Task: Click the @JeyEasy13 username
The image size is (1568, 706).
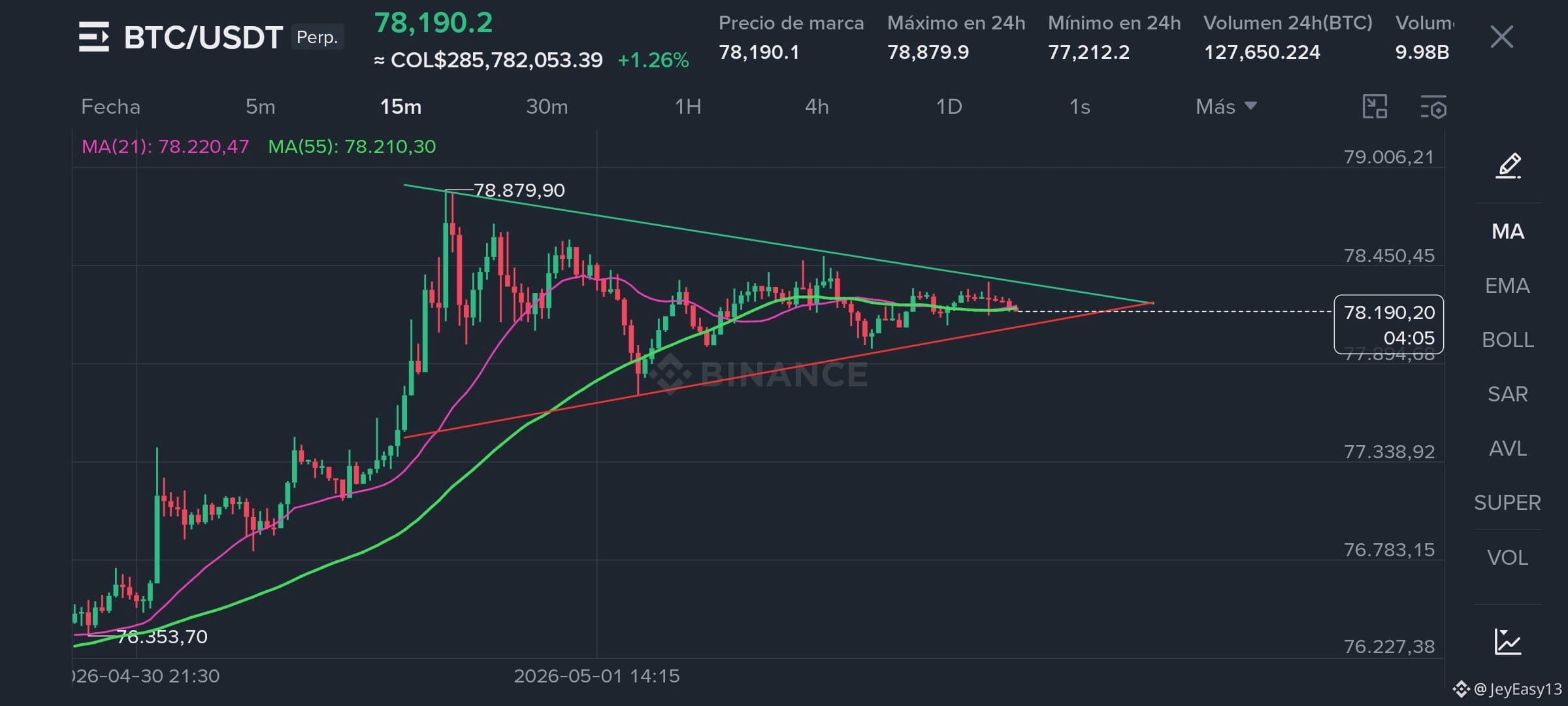Action: [1517, 689]
